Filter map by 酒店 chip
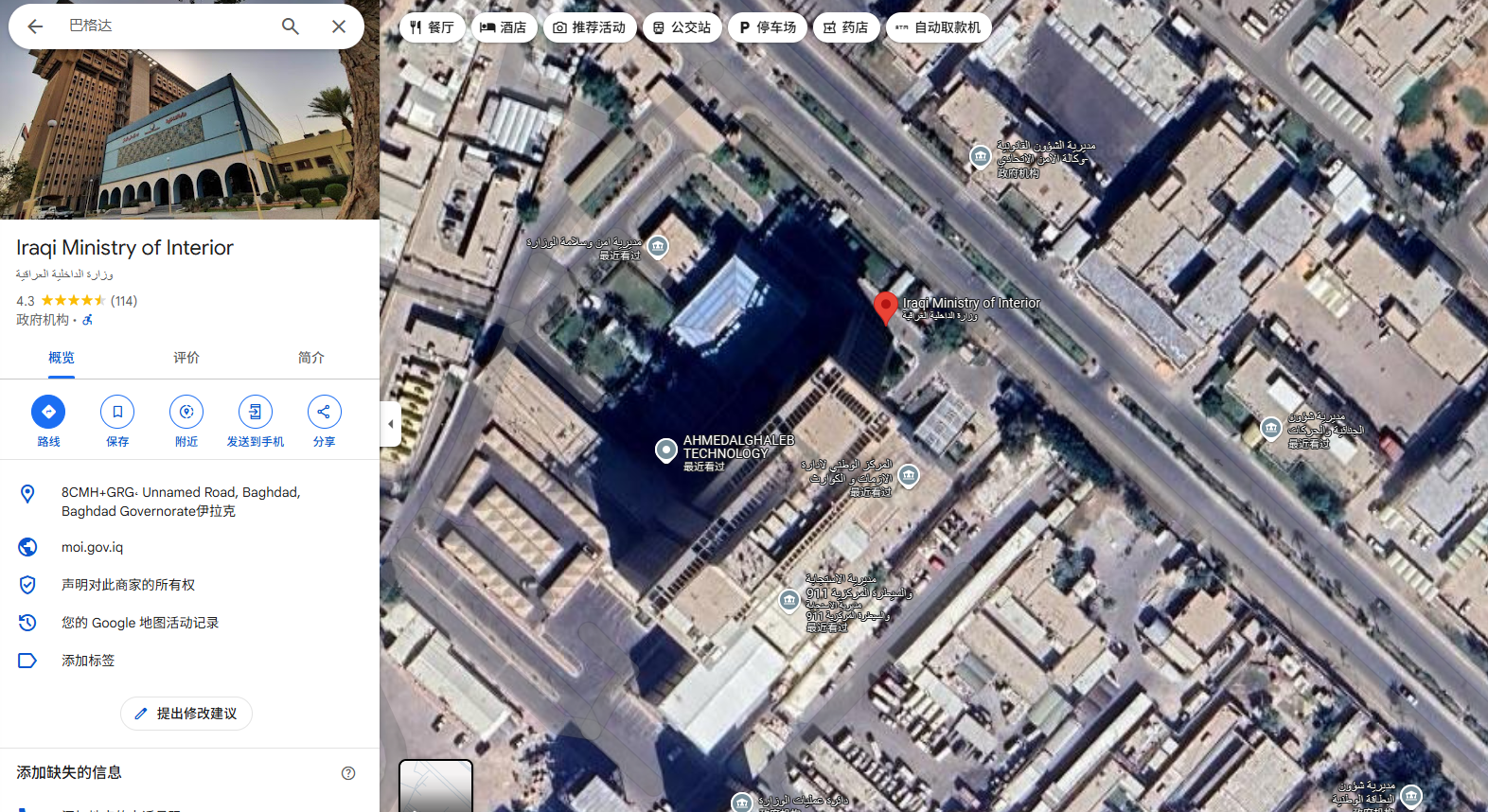The image size is (1488, 812). click(x=504, y=27)
